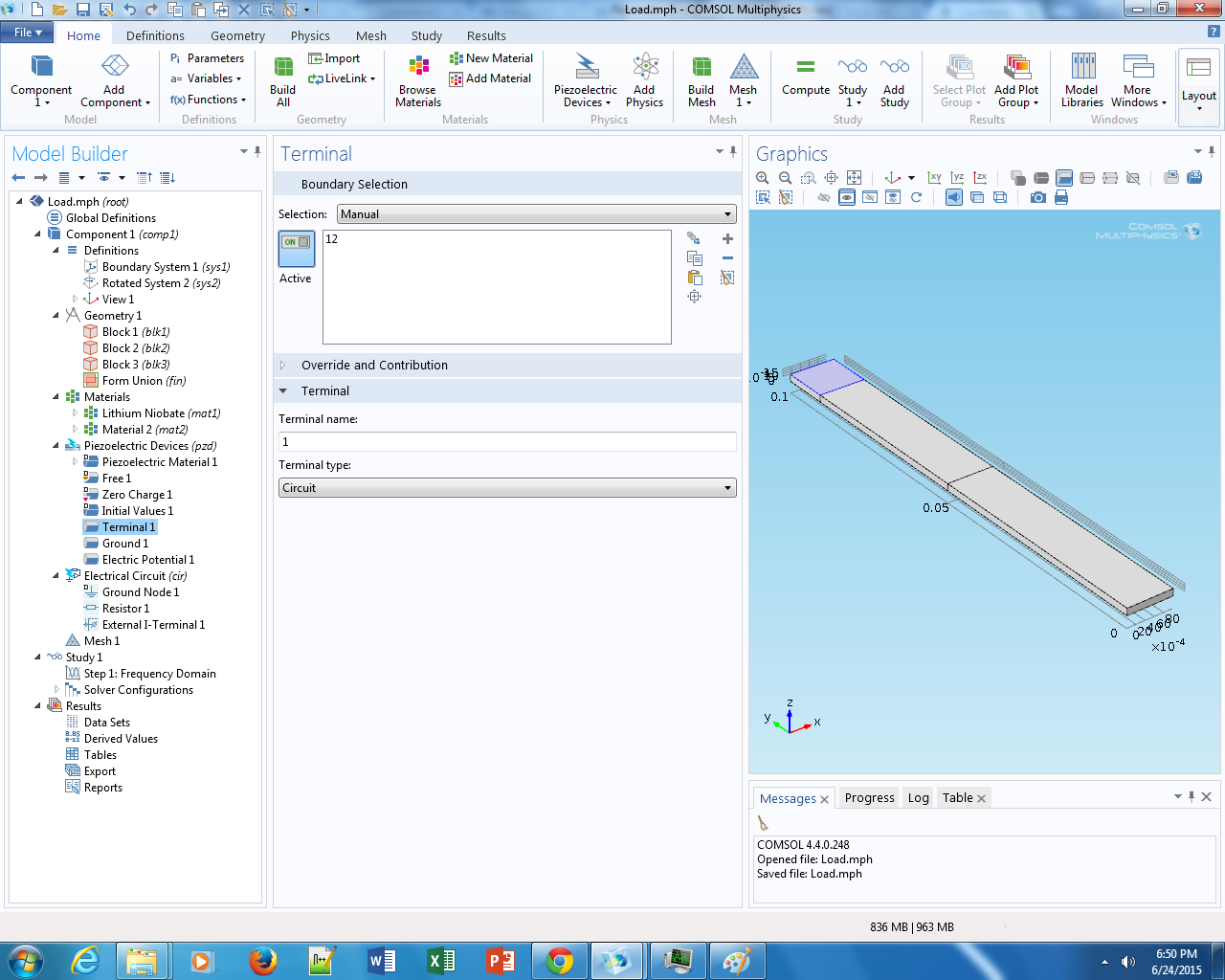The height and width of the screenshot is (980, 1225).
Task: Open the Selection Manual dropdown
Action: pos(536,214)
